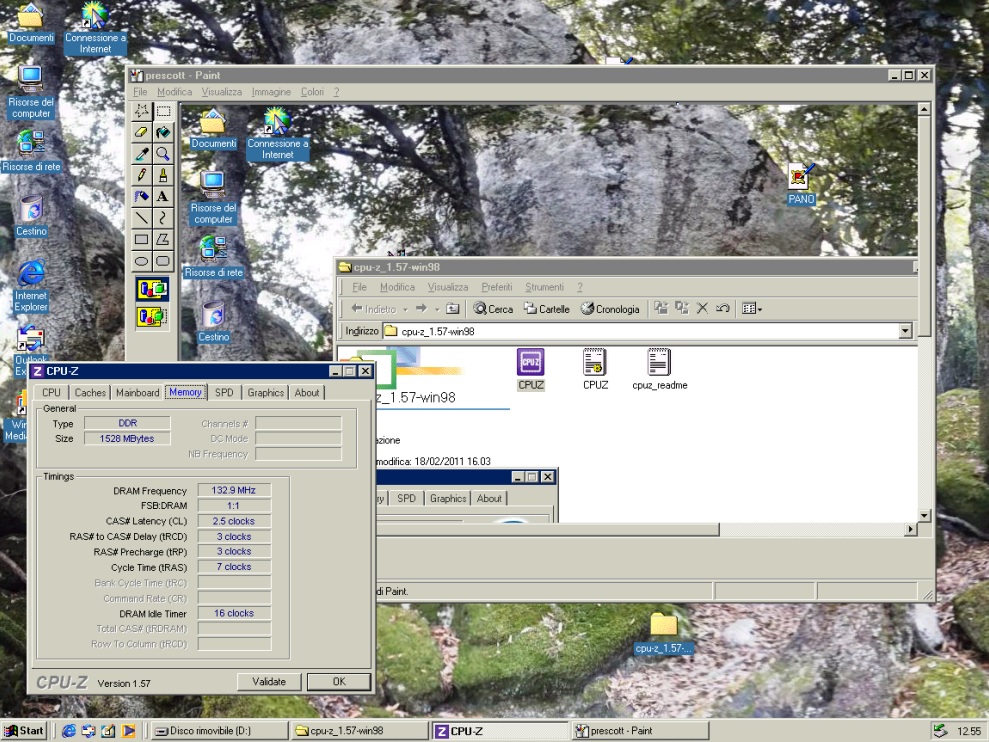The image size is (989, 742).
Task: Click the OK button in CPU-Z
Action: click(x=339, y=681)
